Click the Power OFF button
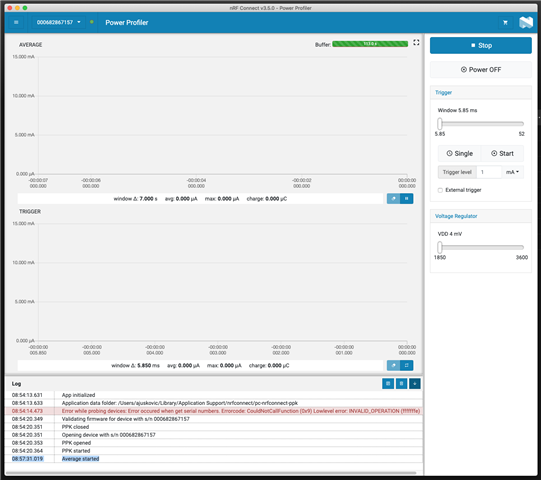 point(481,70)
